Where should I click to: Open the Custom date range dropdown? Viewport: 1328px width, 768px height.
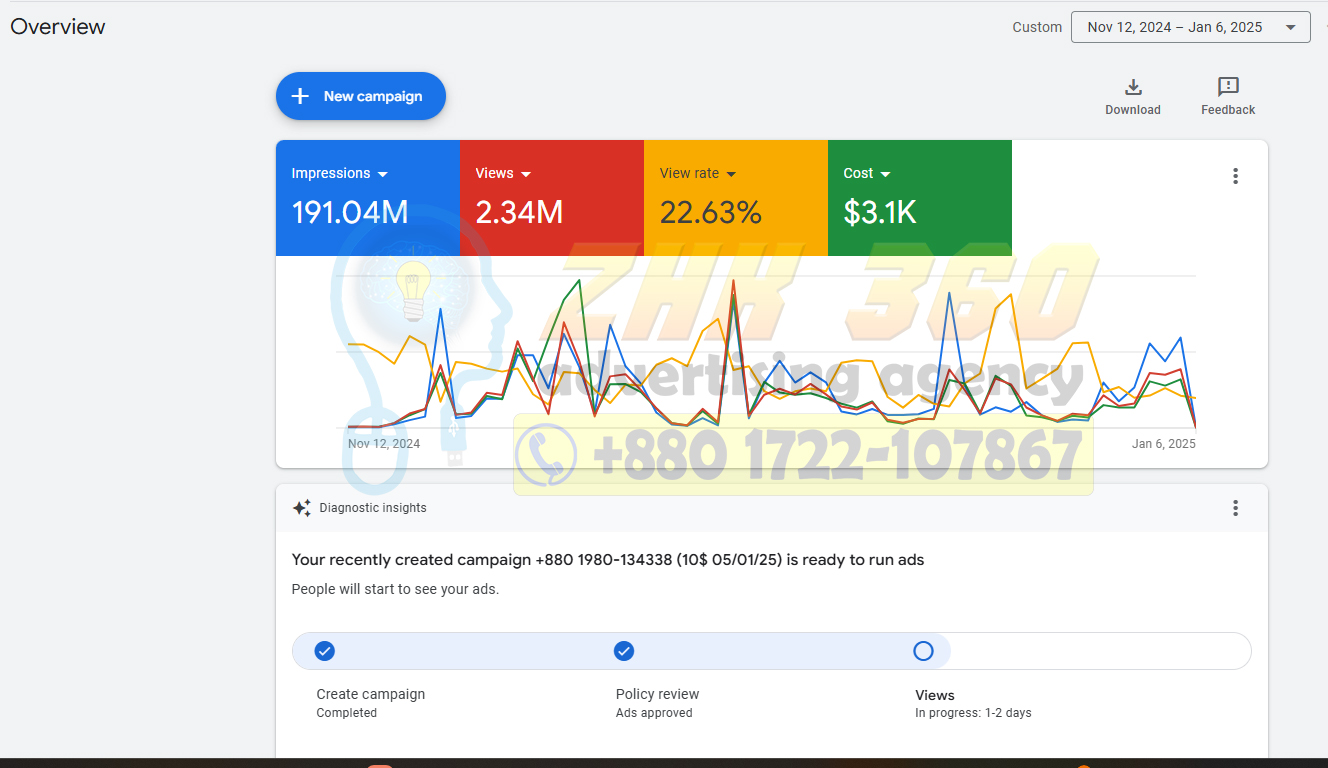tap(1190, 27)
